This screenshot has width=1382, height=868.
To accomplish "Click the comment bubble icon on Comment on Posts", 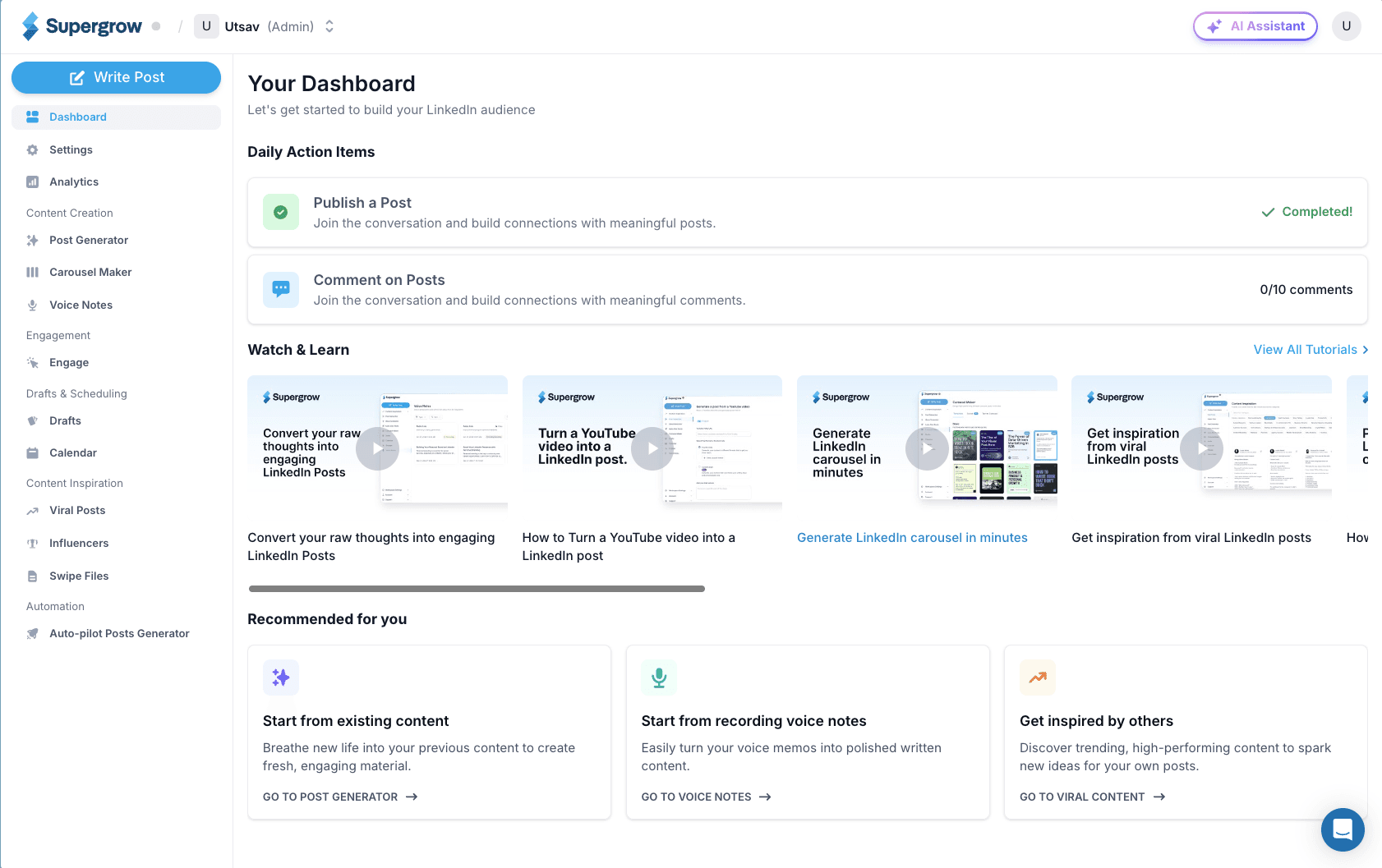I will [281, 289].
